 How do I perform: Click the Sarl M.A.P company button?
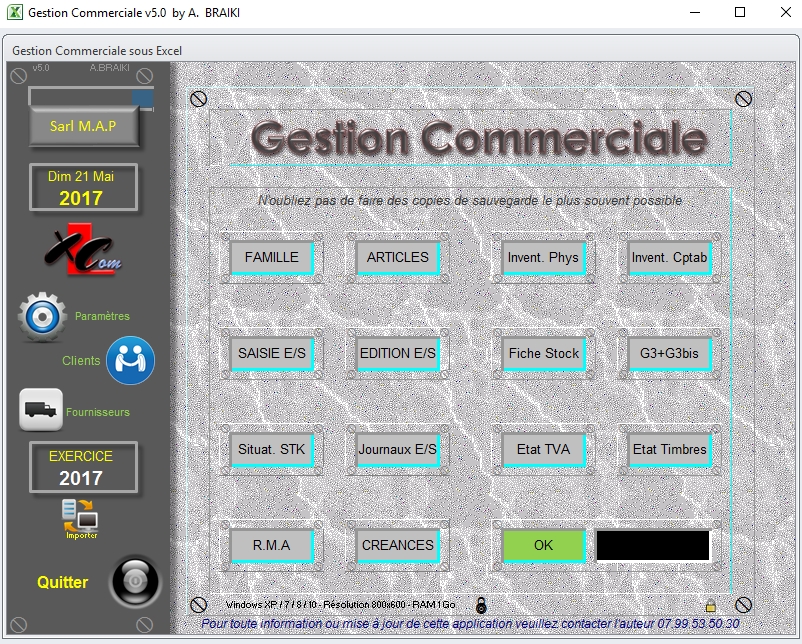(84, 127)
